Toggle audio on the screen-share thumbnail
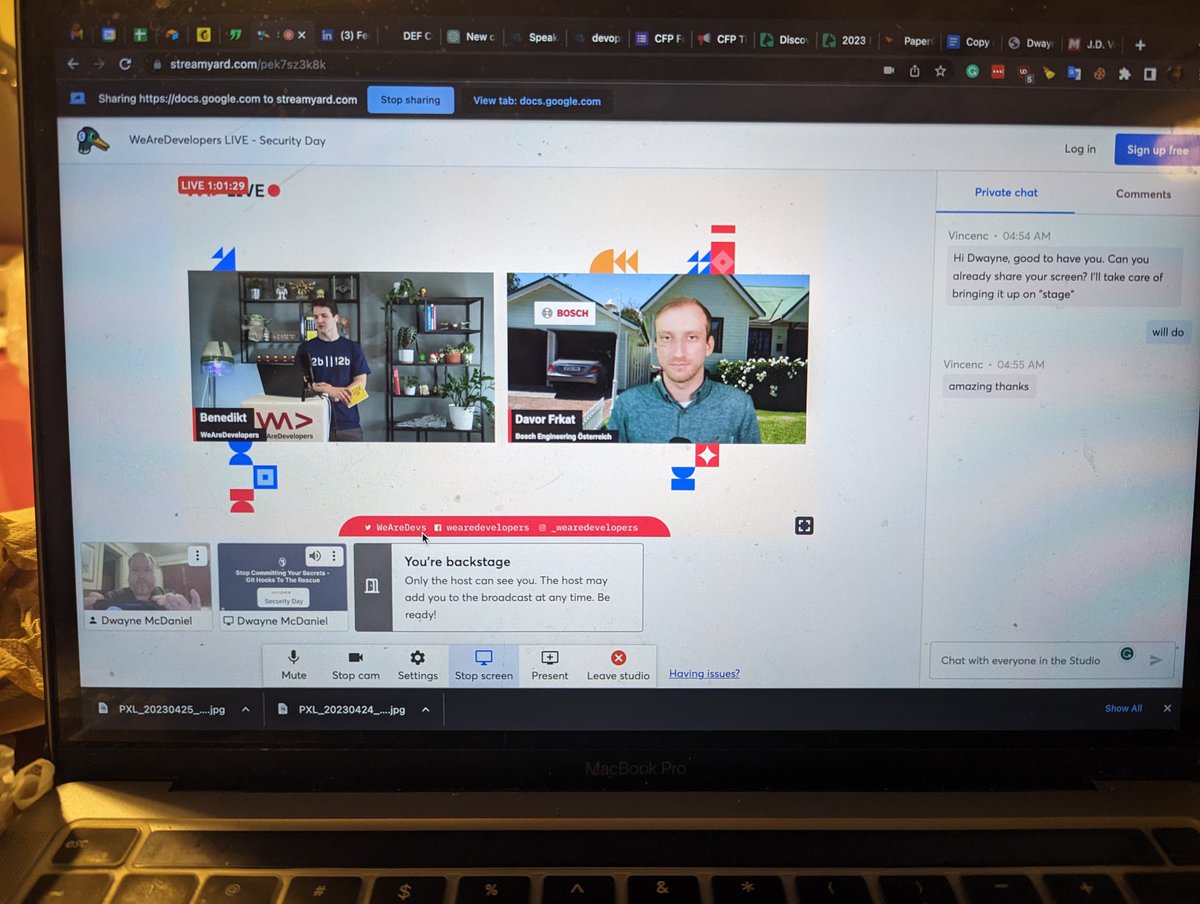 coord(315,555)
